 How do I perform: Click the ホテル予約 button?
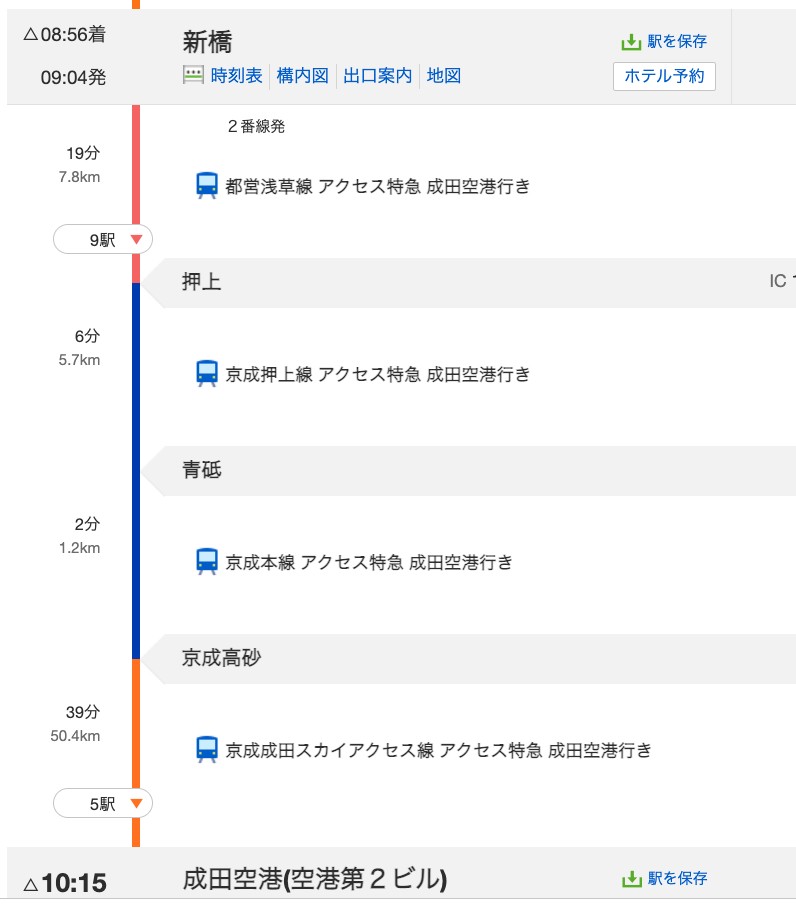click(x=664, y=76)
